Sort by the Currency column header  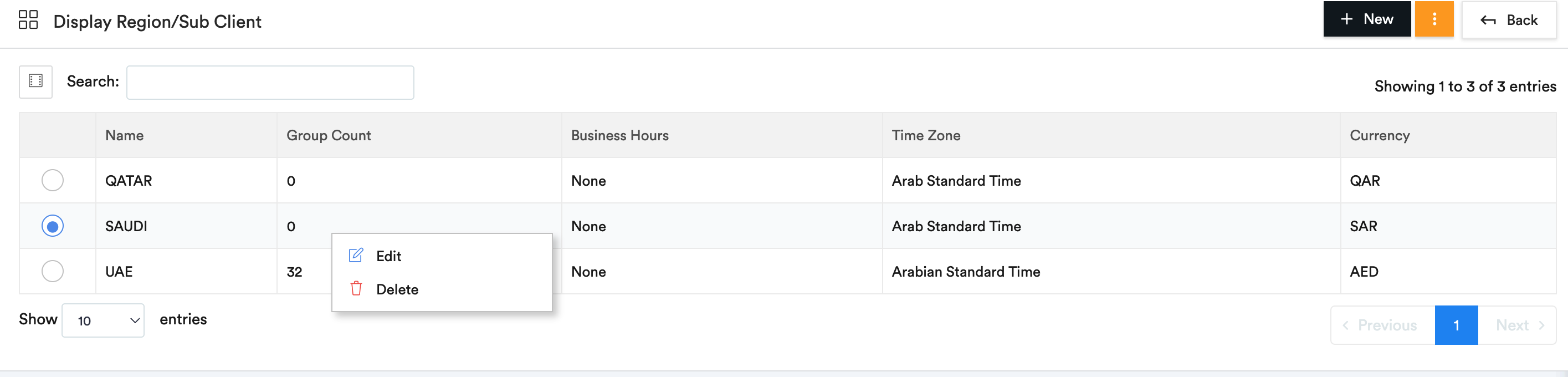(1379, 135)
